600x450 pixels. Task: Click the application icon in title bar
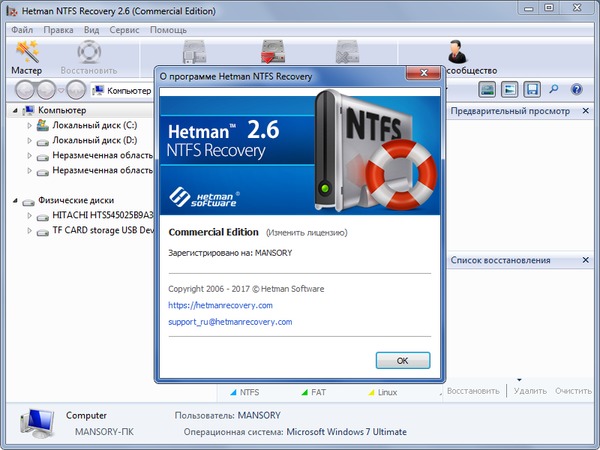tap(12, 11)
